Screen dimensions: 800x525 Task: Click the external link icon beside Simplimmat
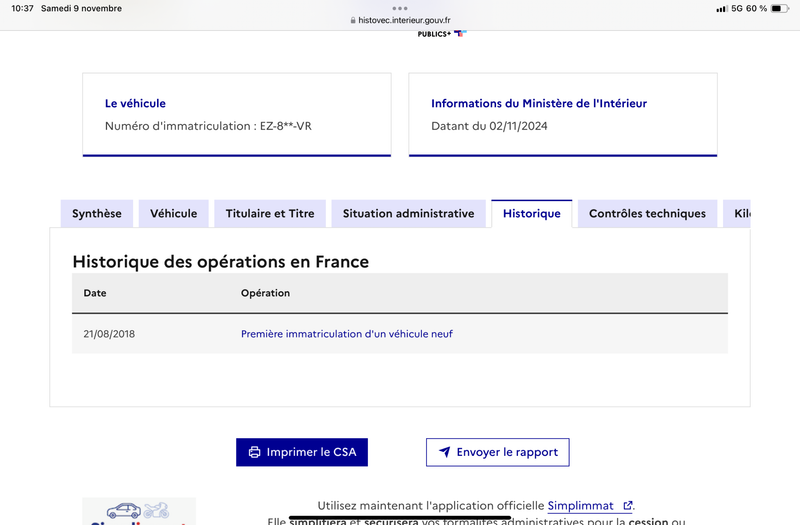pyautogui.click(x=628, y=506)
